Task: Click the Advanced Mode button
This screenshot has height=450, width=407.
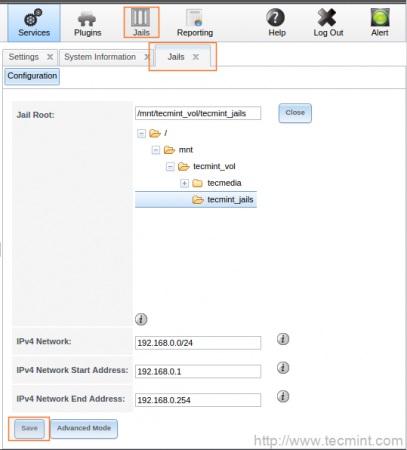Action: click(84, 428)
